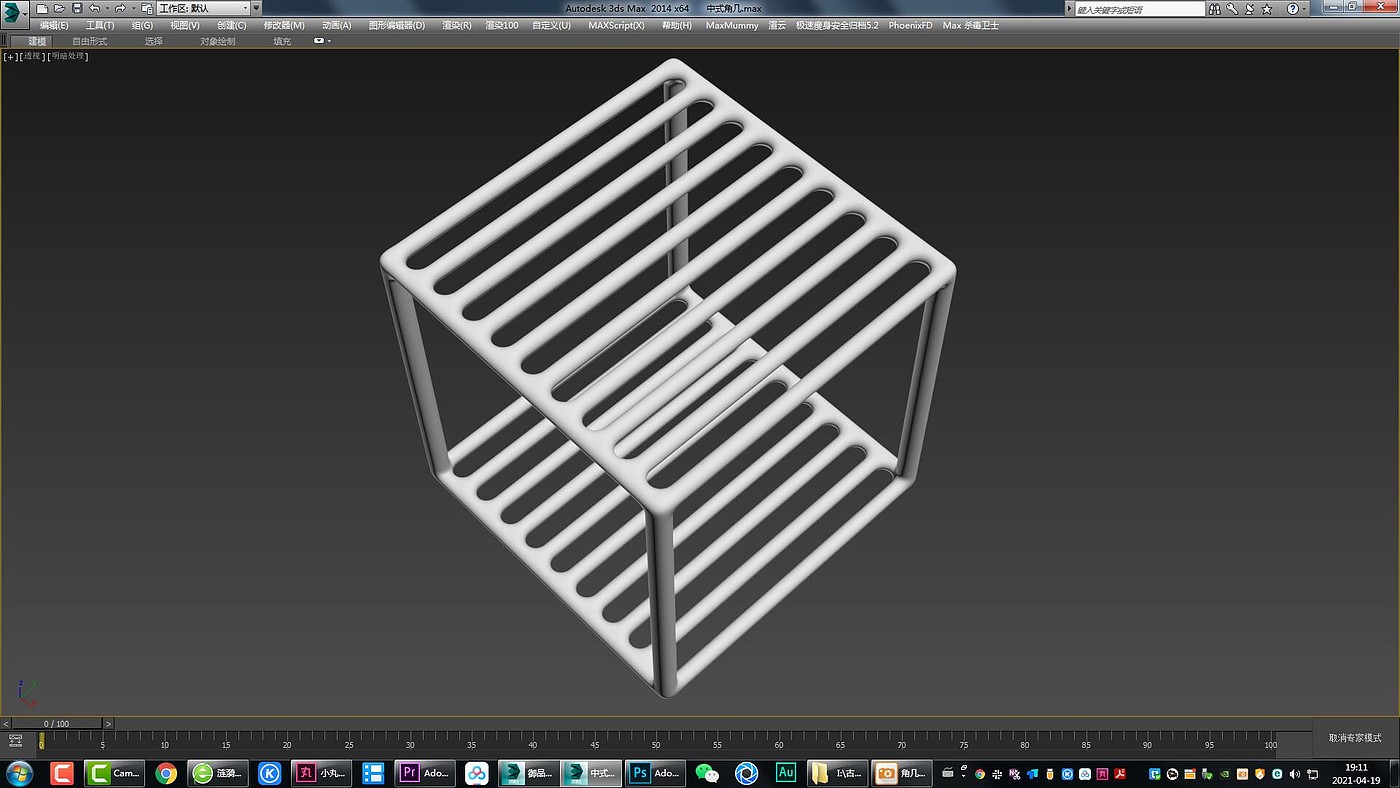The height and width of the screenshot is (788, 1400).
Task: Click the Redo arrow icon
Action: tap(120, 8)
